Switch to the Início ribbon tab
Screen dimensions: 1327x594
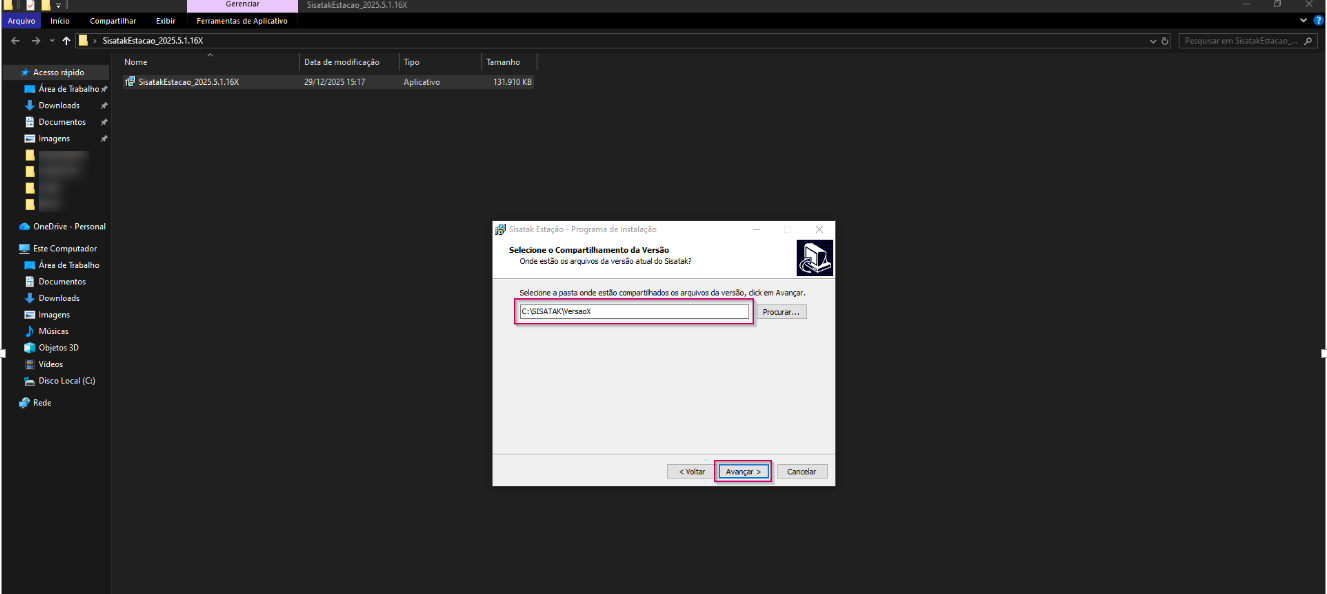pyautogui.click(x=60, y=20)
